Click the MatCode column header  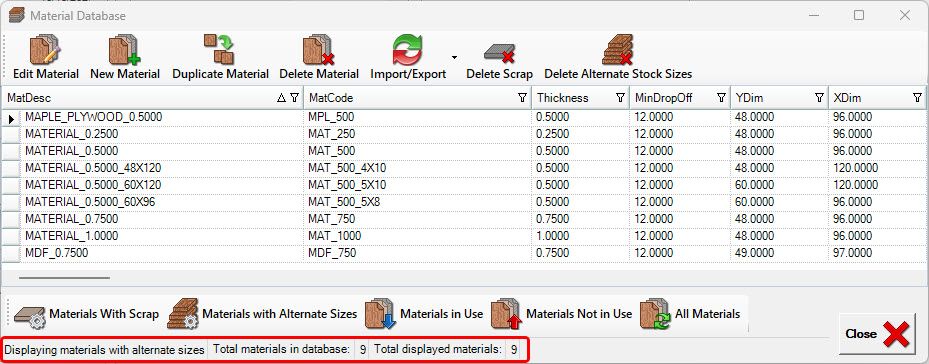coord(417,98)
